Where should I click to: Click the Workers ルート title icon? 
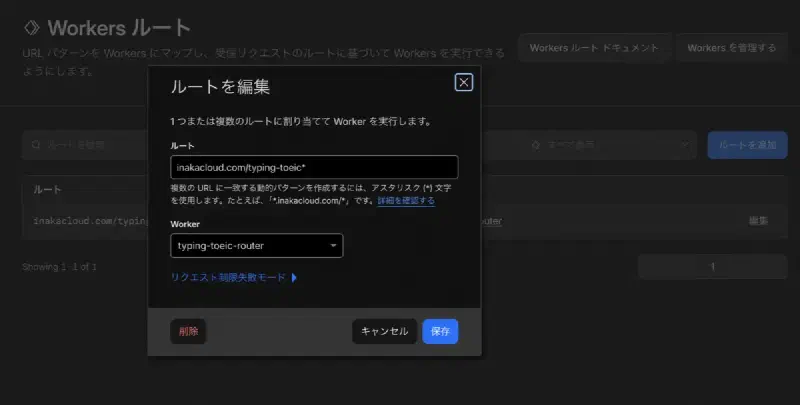32,28
